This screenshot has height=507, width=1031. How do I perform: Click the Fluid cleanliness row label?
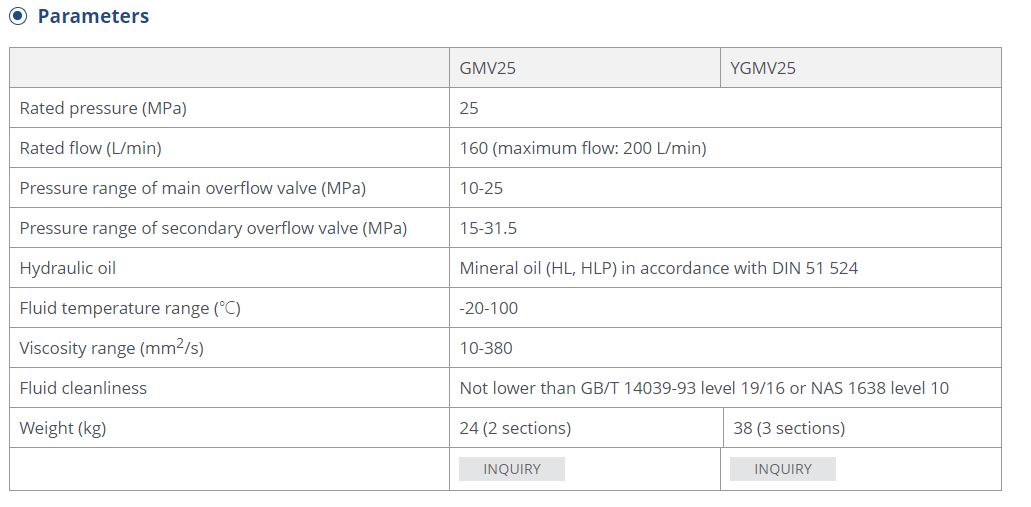tap(83, 389)
